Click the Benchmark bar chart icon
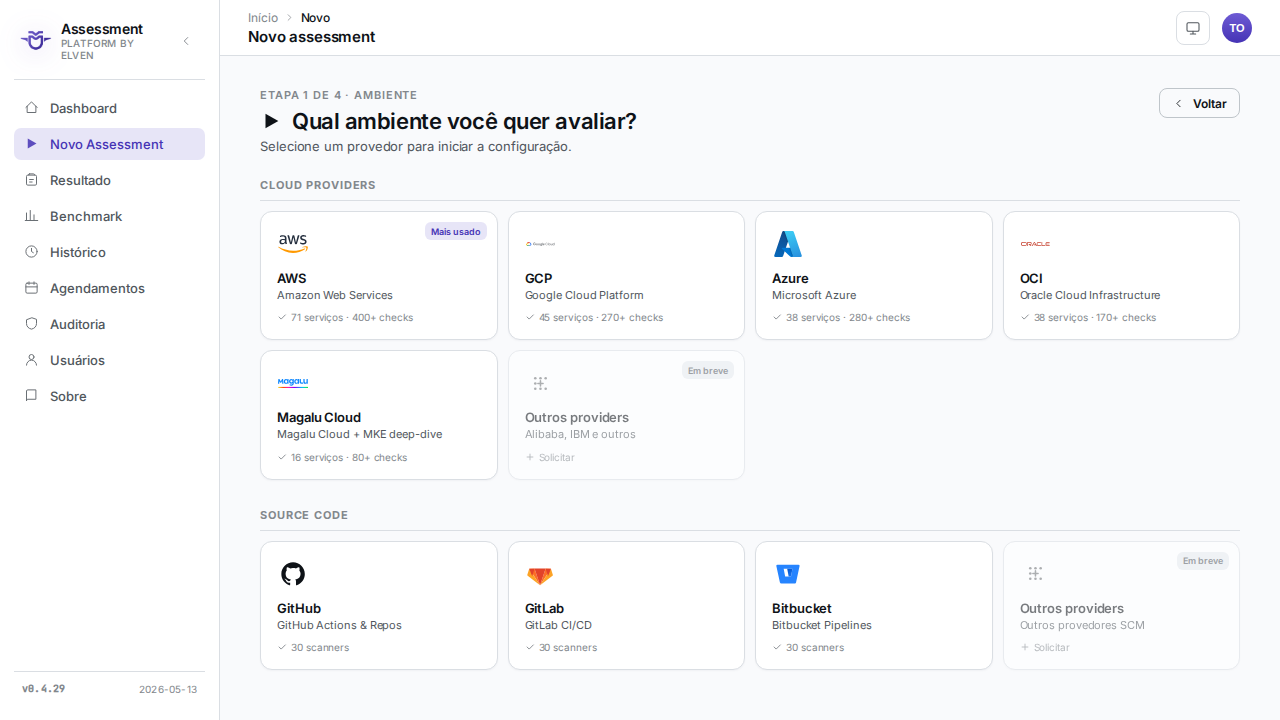 32,216
